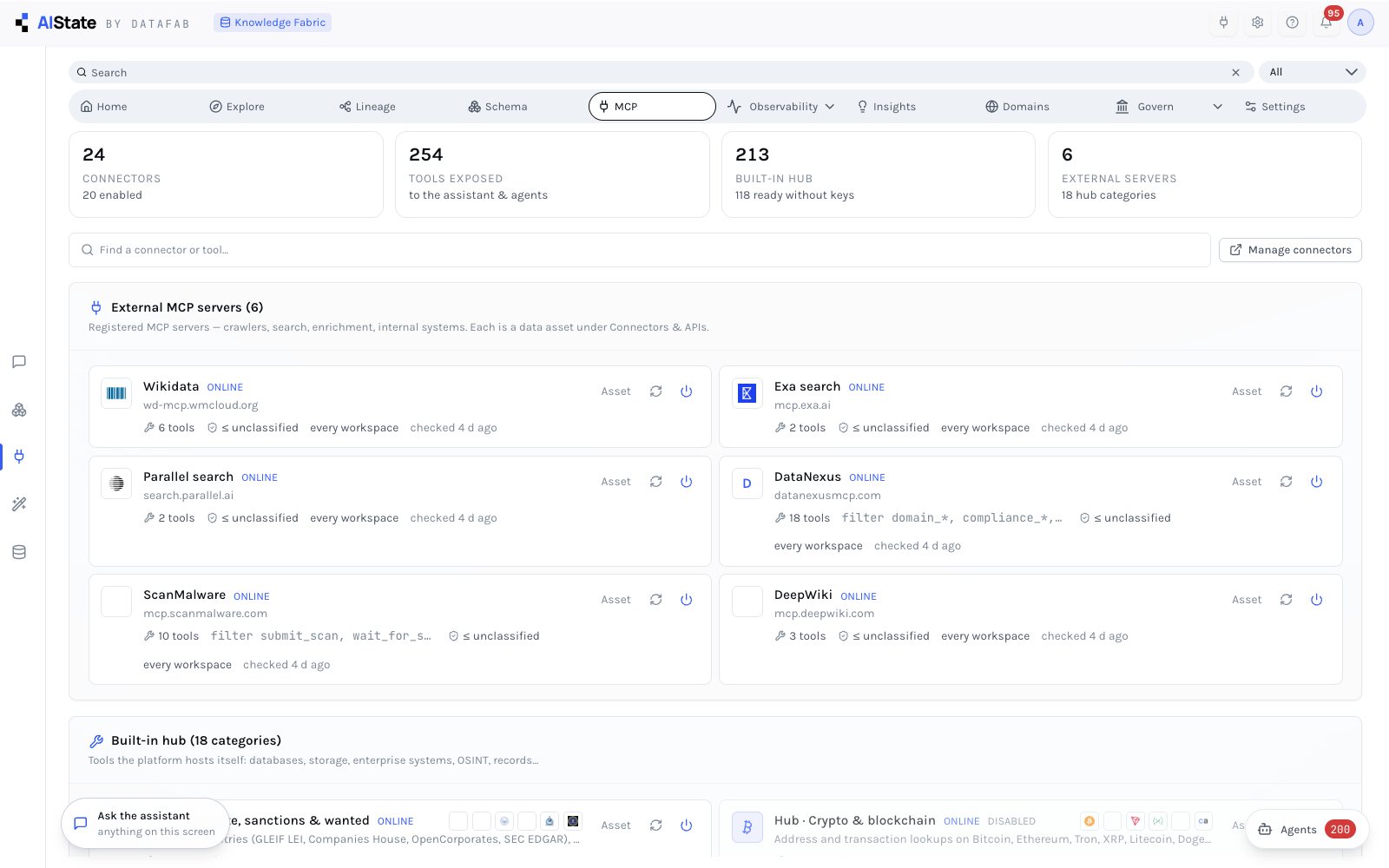Switch to the Home tab
The image size is (1389, 868).
tap(104, 107)
